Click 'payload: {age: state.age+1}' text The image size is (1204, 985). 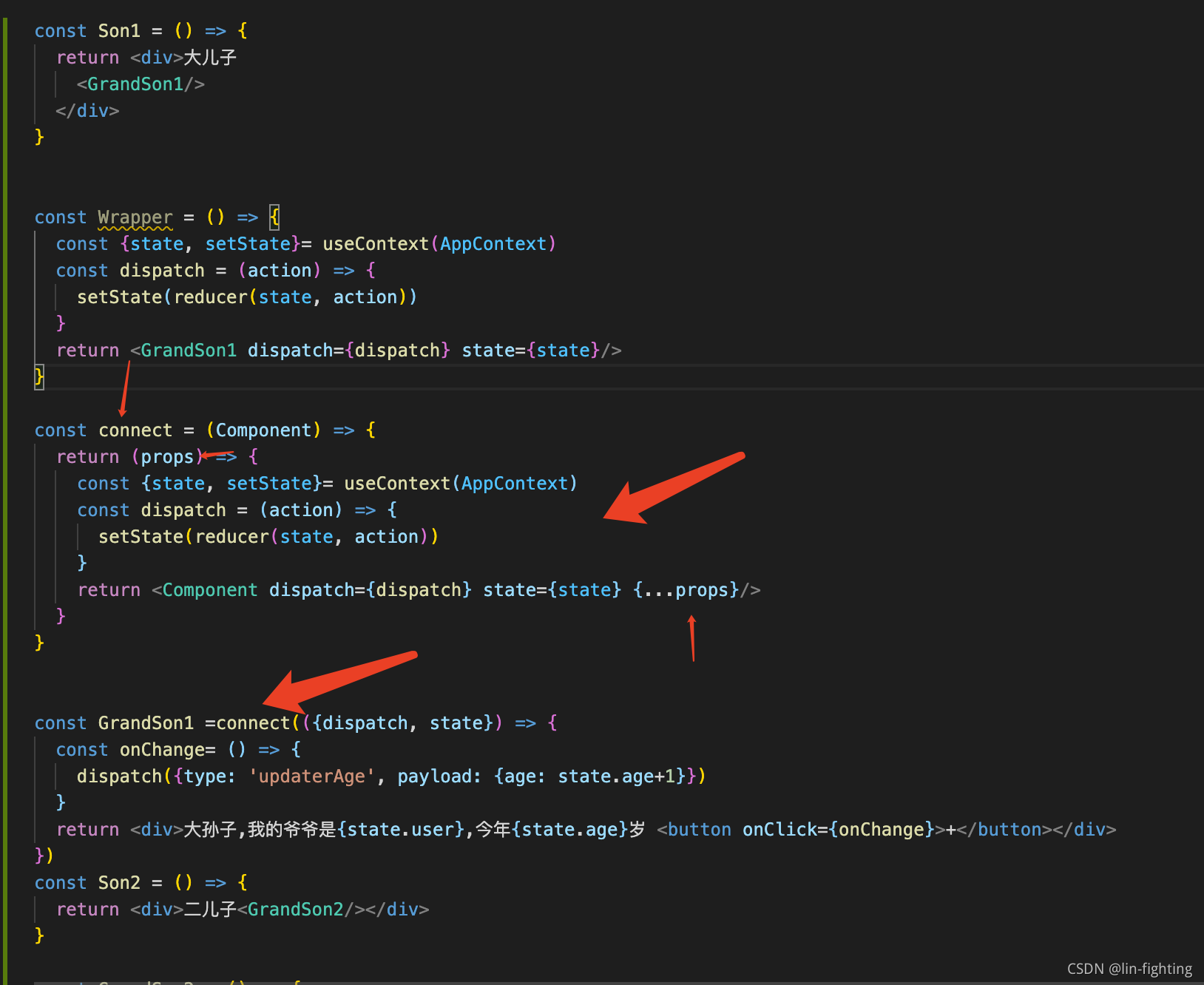(541, 776)
